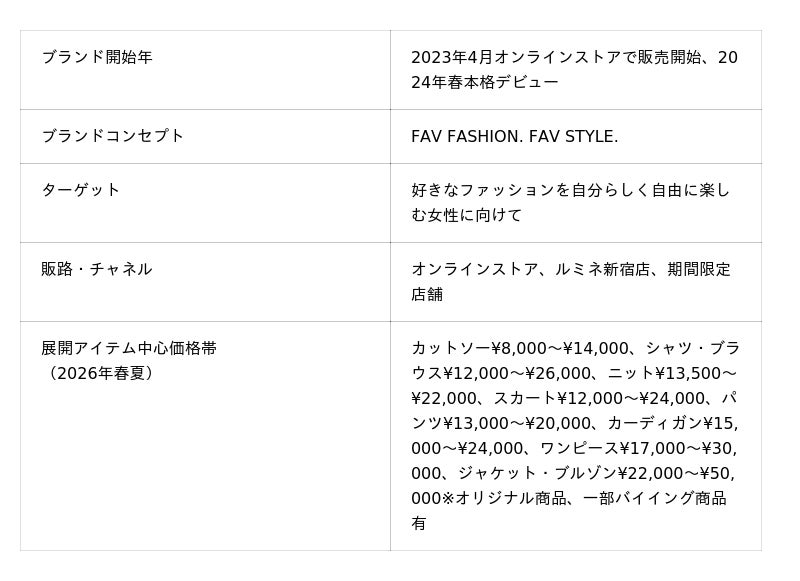Click the ブランド開始年 row label

coord(97,57)
